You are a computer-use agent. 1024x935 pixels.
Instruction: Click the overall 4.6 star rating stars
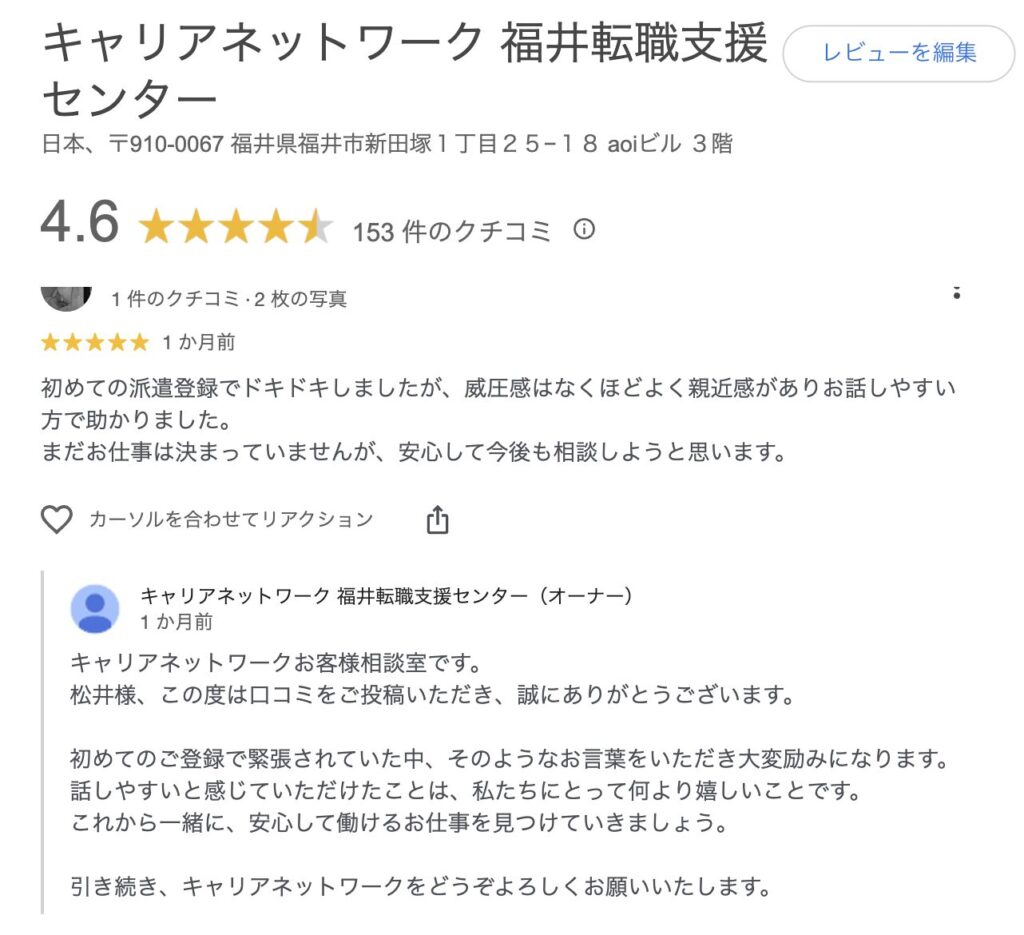tap(236, 228)
